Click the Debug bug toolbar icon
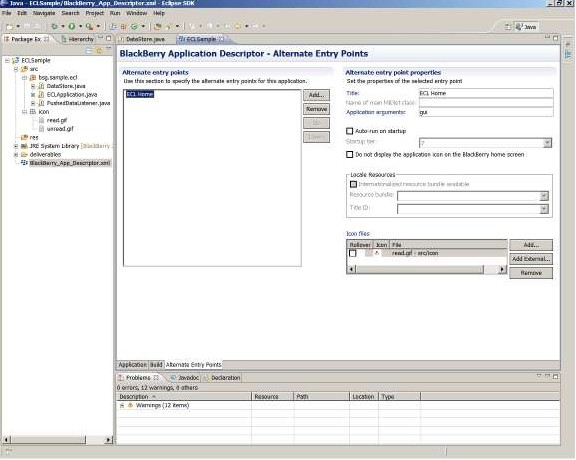The height and width of the screenshot is (460, 576). tap(54, 26)
